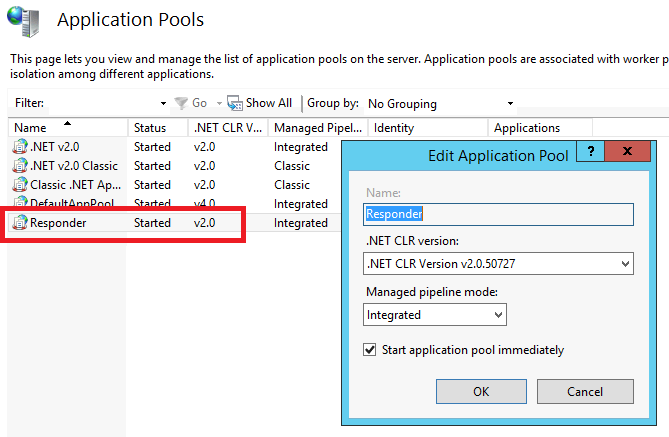Click the .NET v2.0 pool icon

(x=20, y=147)
